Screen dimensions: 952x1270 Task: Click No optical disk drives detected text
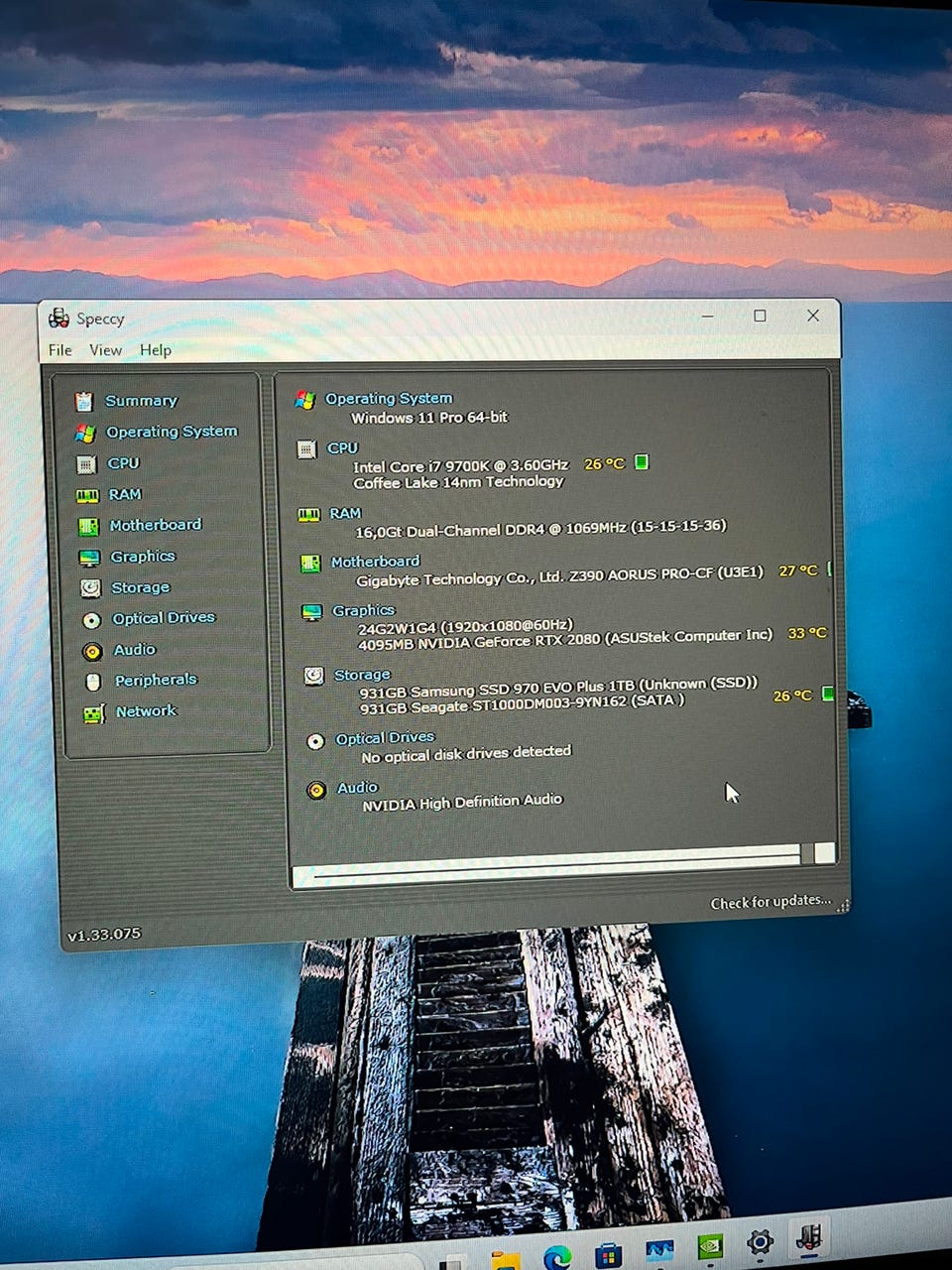pyautogui.click(x=466, y=754)
